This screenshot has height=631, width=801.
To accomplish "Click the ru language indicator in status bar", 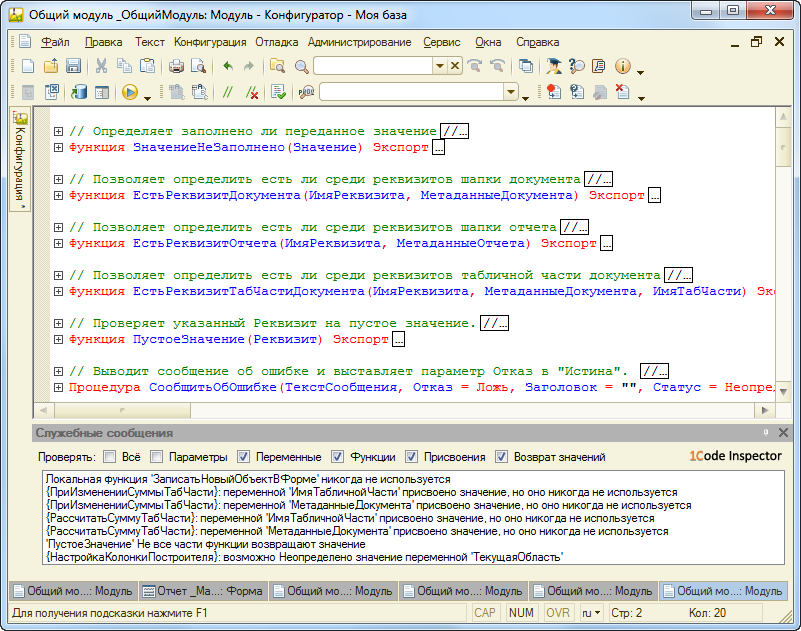I will click(x=590, y=612).
